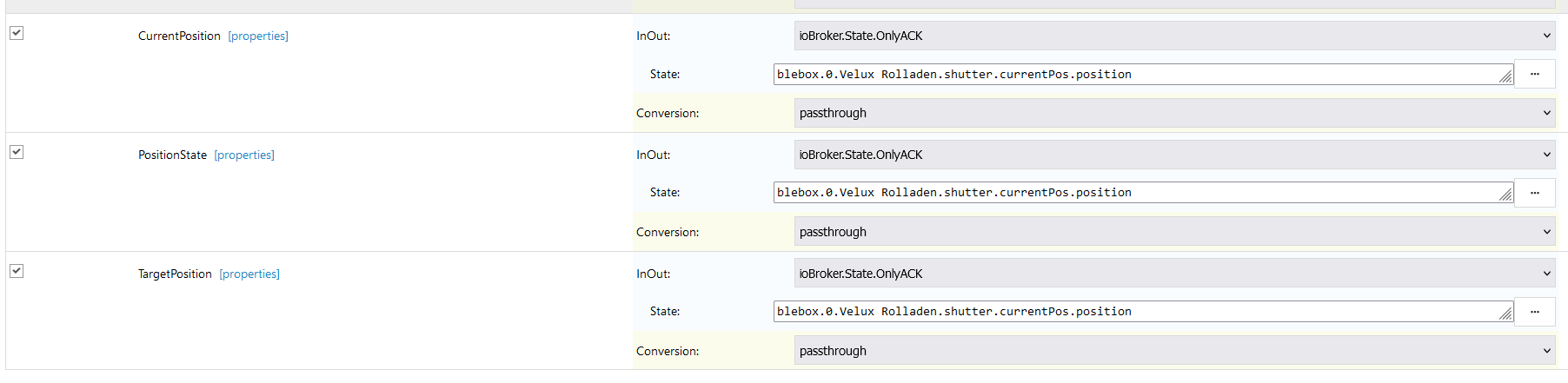Uncheck the TargetPosition checkbox
The height and width of the screenshot is (383, 1568).
(17, 271)
